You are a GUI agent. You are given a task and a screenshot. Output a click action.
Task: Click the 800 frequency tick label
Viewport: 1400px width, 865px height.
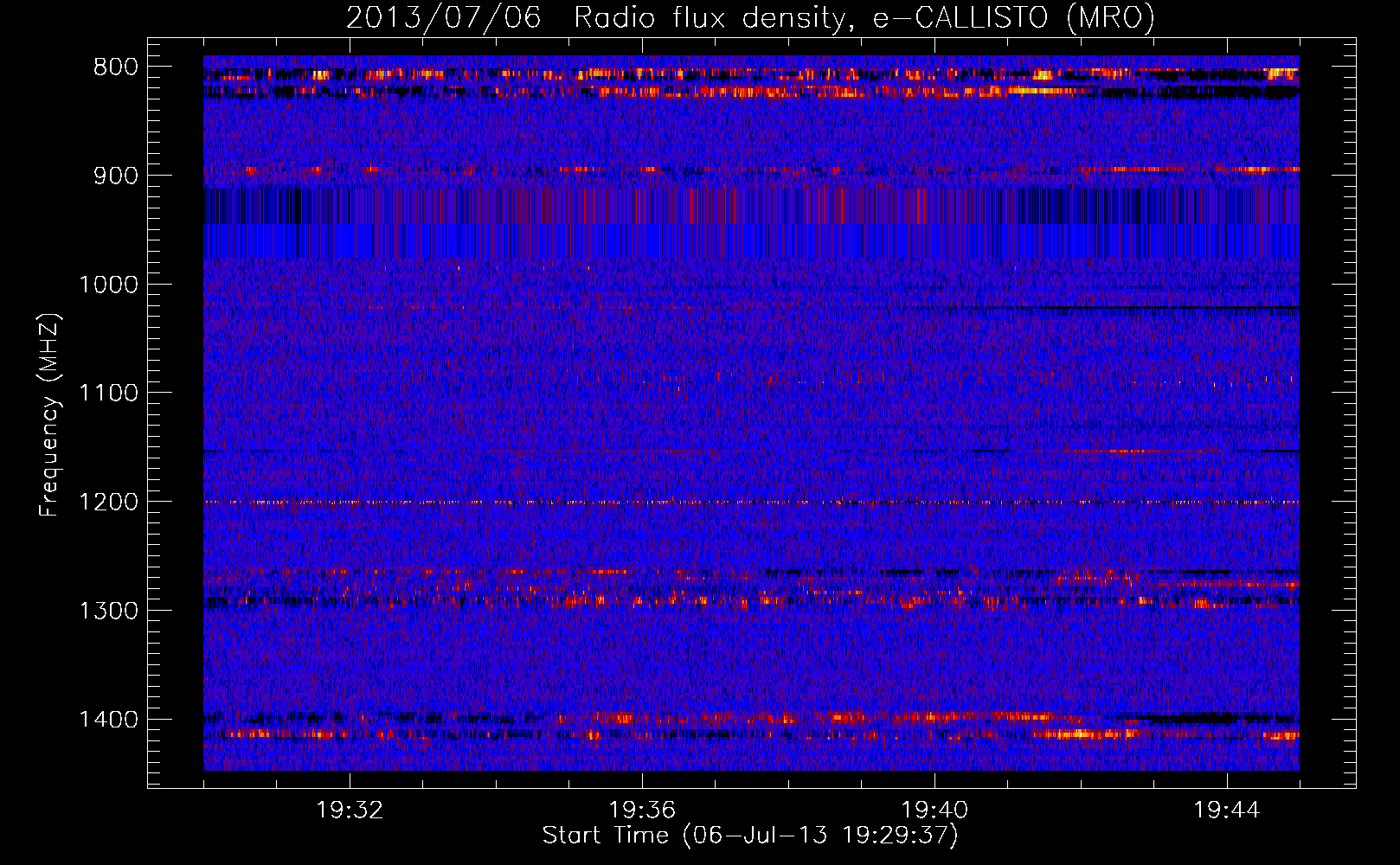[116, 67]
